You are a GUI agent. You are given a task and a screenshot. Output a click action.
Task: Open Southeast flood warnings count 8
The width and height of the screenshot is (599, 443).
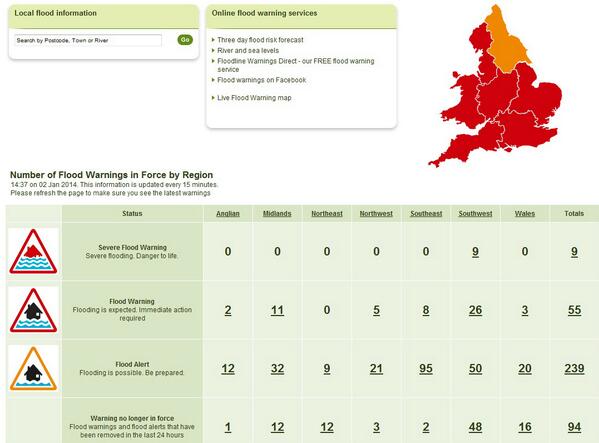pos(426,310)
